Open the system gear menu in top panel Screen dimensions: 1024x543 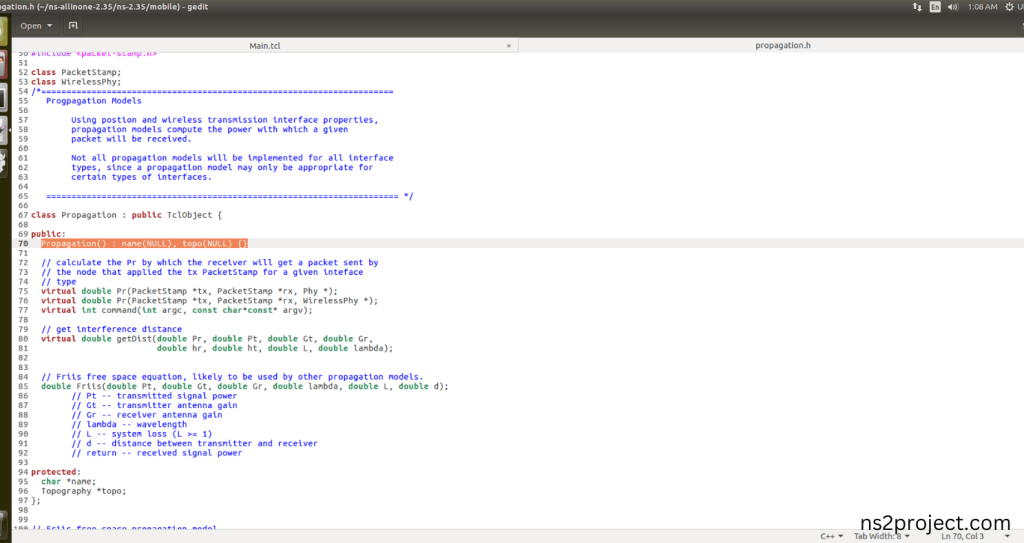tap(1010, 7)
